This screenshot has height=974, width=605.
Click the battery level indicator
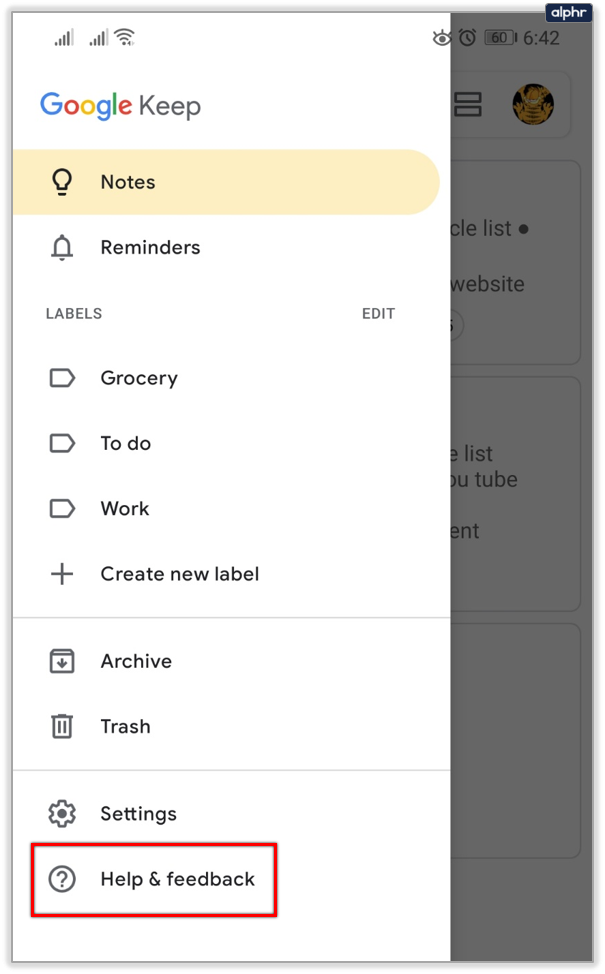[500, 38]
